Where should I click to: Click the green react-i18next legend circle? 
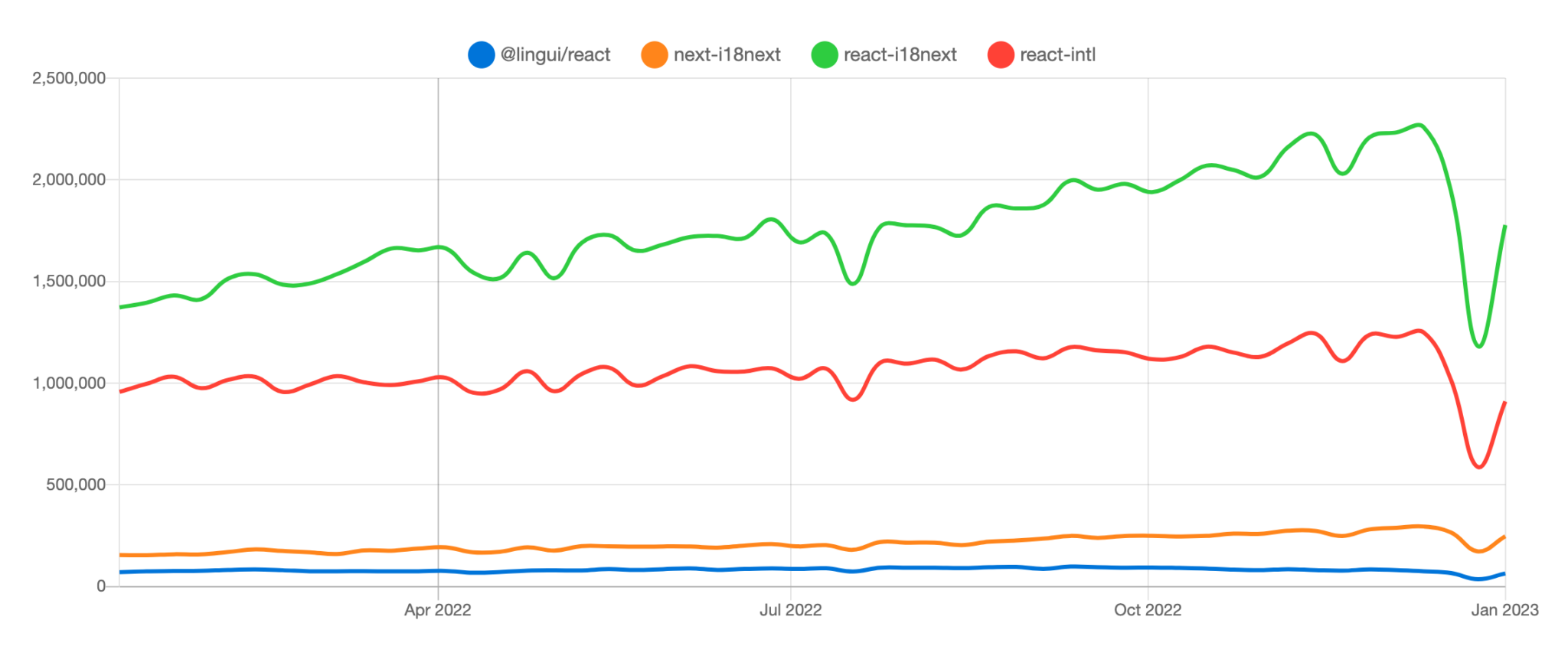[825, 55]
